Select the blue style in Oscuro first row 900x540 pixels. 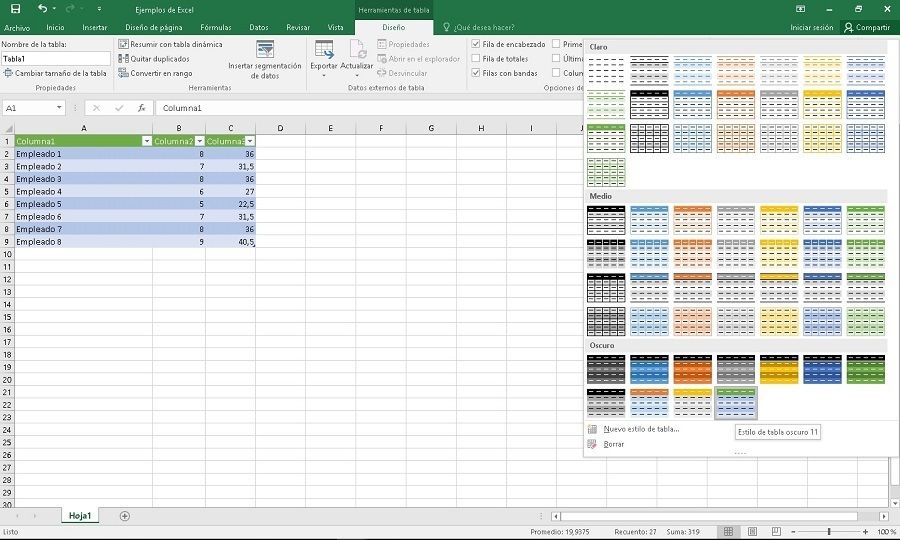pos(649,369)
